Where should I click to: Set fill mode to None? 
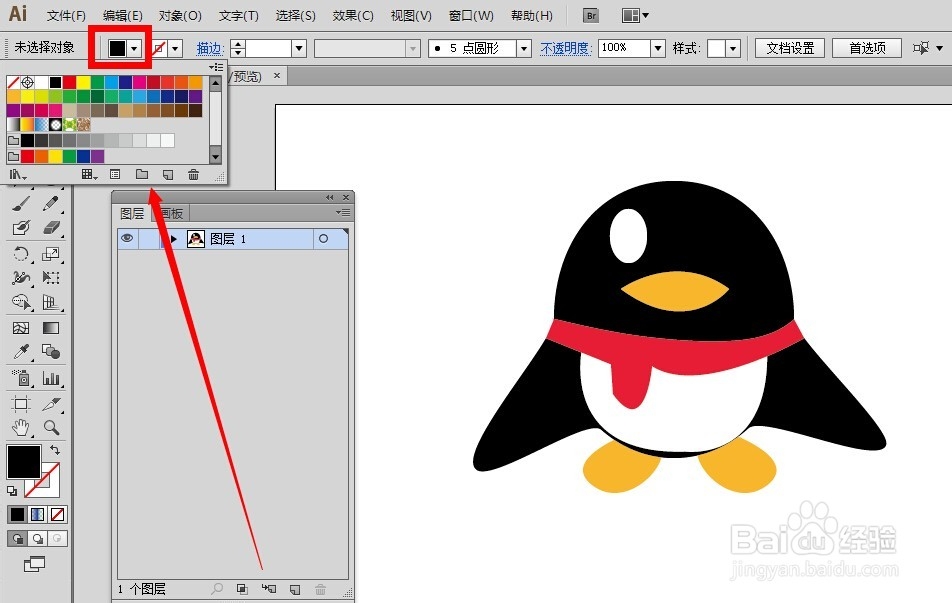pyautogui.click(x=57, y=515)
